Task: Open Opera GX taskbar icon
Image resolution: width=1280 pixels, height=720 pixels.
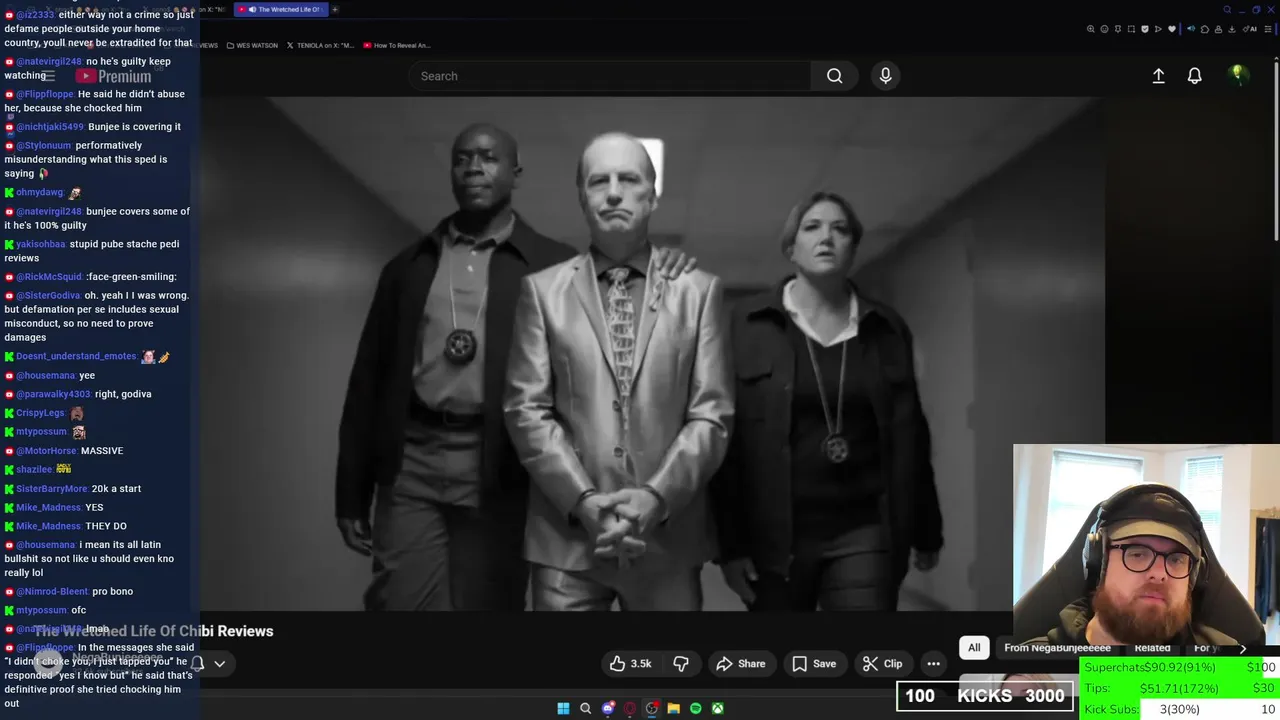Action: [x=630, y=708]
